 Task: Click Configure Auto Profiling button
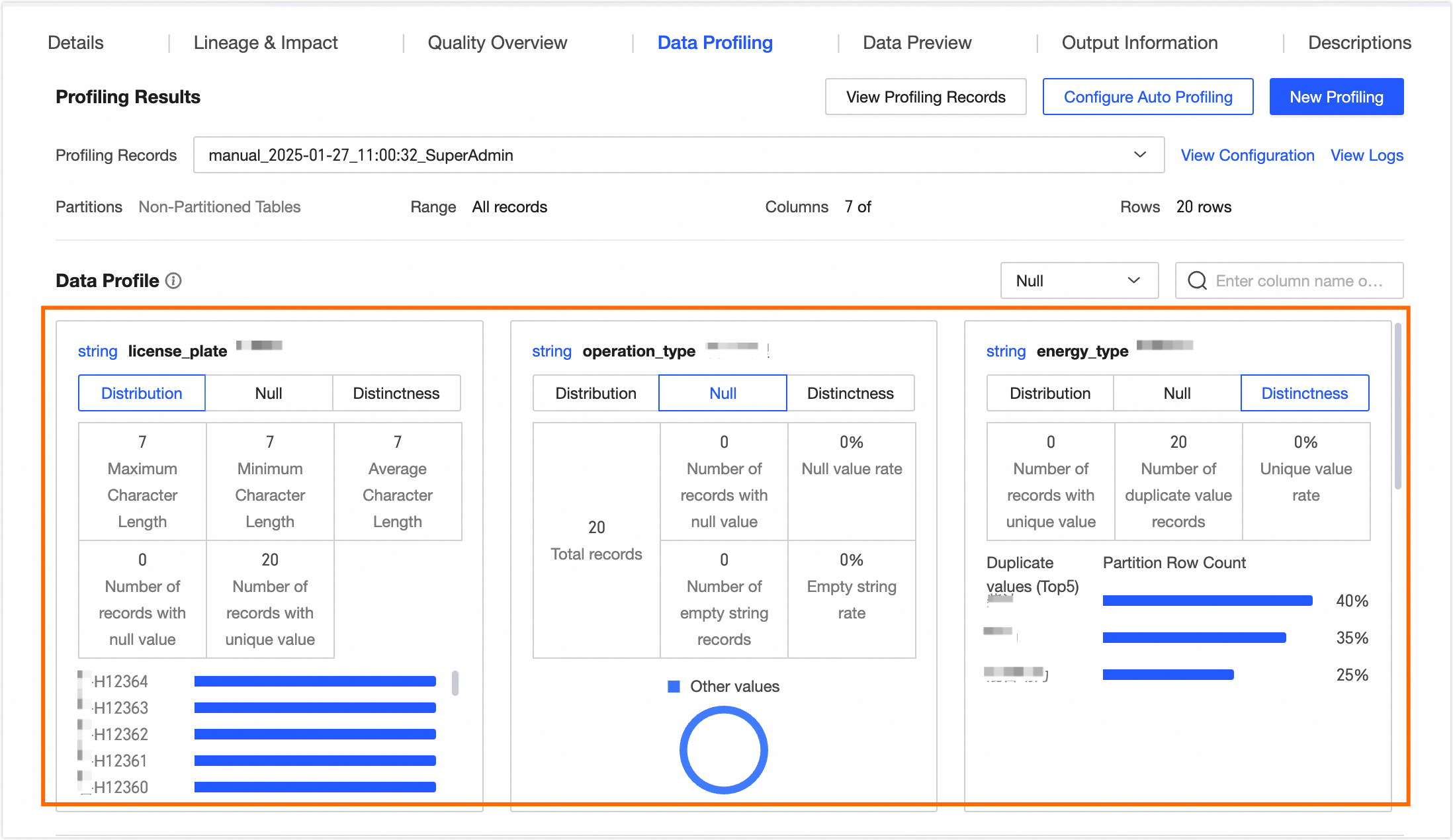[1147, 97]
